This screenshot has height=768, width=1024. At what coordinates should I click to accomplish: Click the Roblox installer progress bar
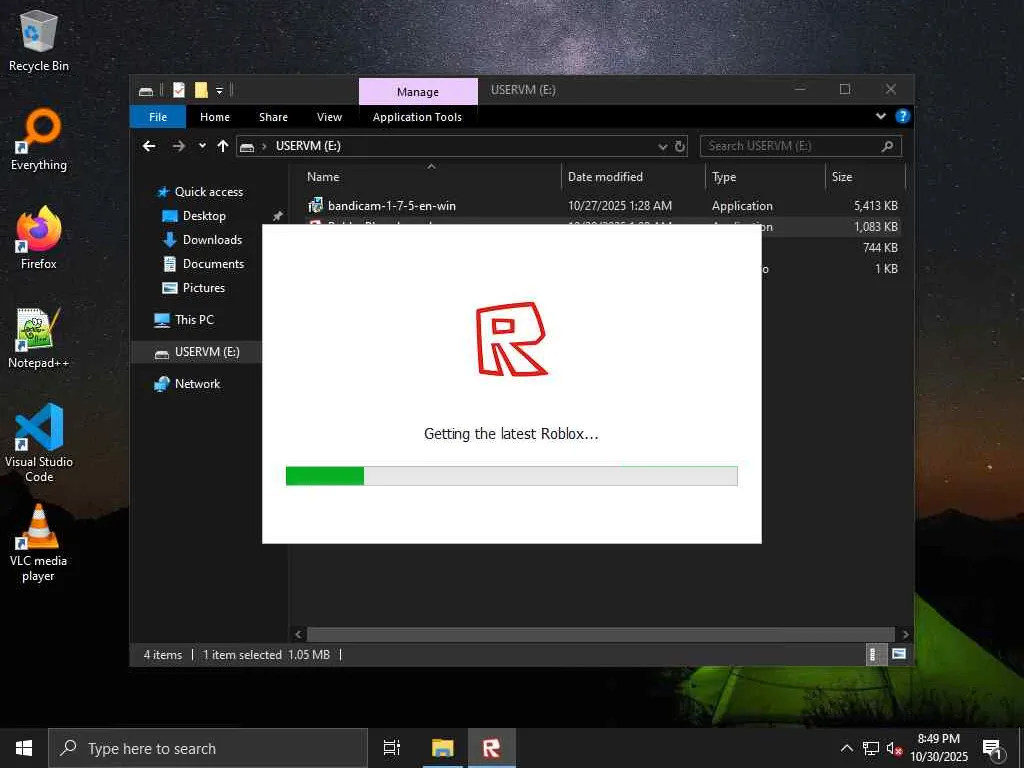511,476
